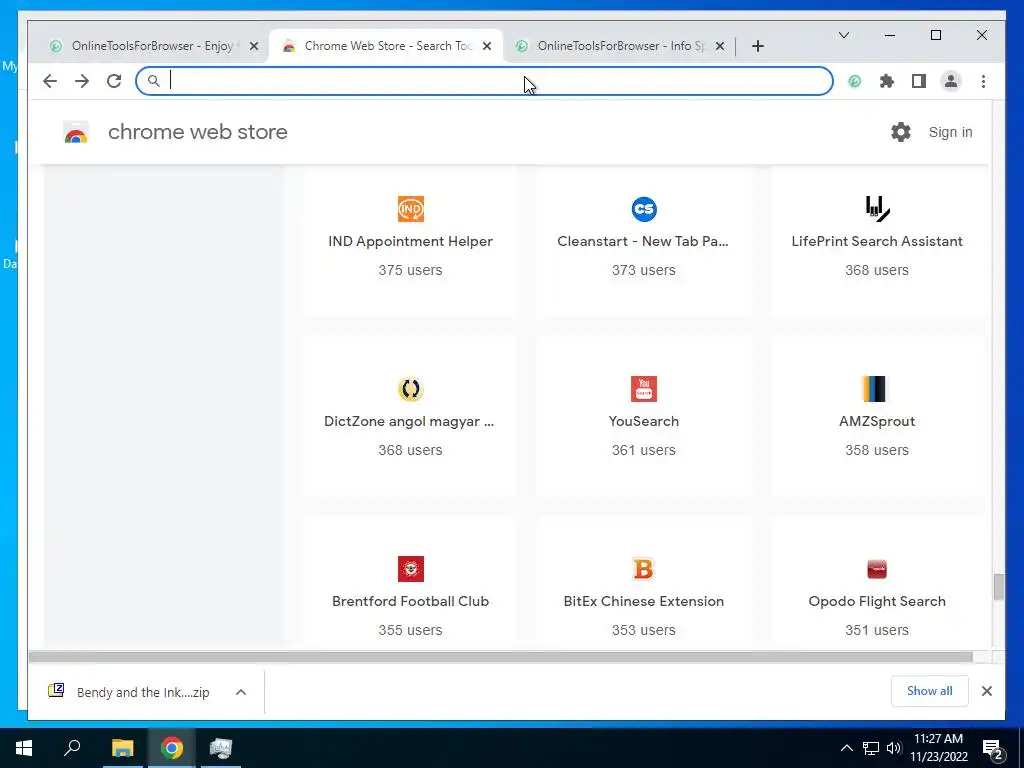Screen dimensions: 1024x768
Task: Toggle the Chrome side panel
Action: click(919, 81)
